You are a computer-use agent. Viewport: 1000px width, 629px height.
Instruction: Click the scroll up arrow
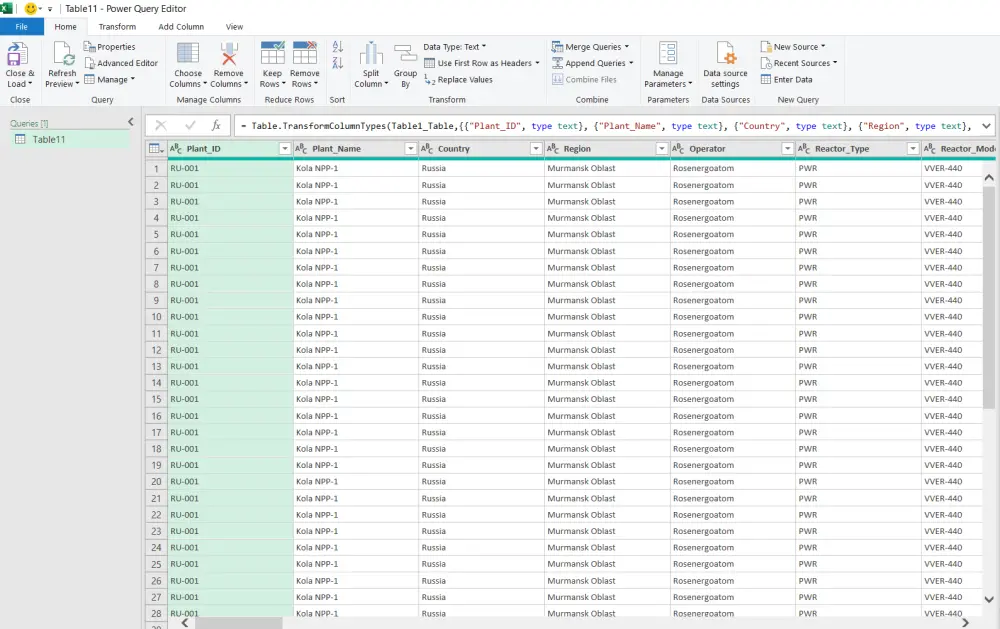[x=989, y=178]
